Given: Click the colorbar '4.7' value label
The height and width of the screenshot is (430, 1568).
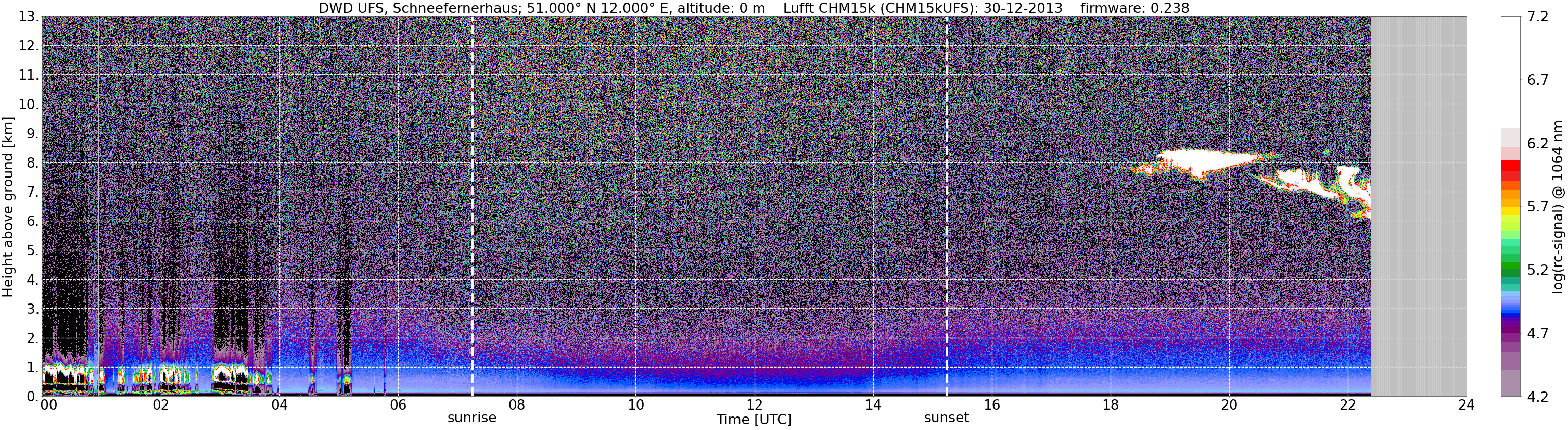Looking at the screenshot, I should (1538, 333).
